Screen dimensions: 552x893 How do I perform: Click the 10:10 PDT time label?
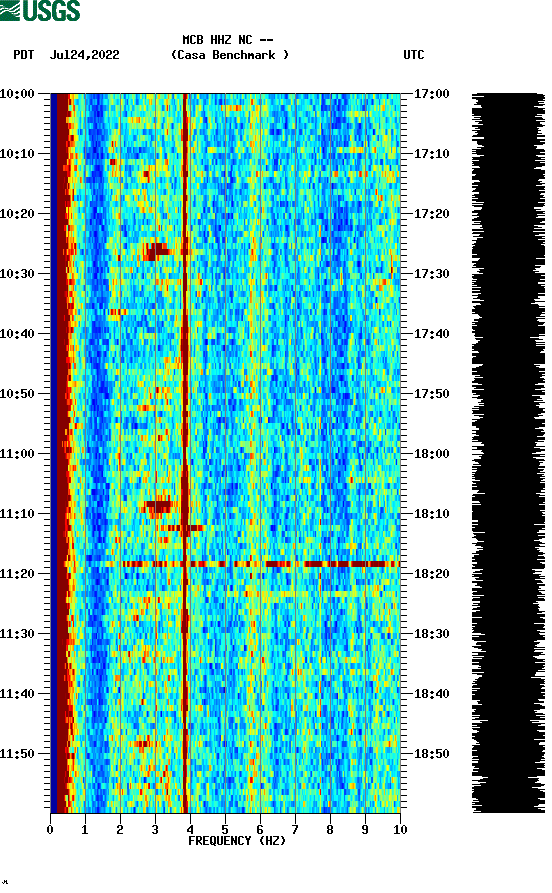point(18,153)
